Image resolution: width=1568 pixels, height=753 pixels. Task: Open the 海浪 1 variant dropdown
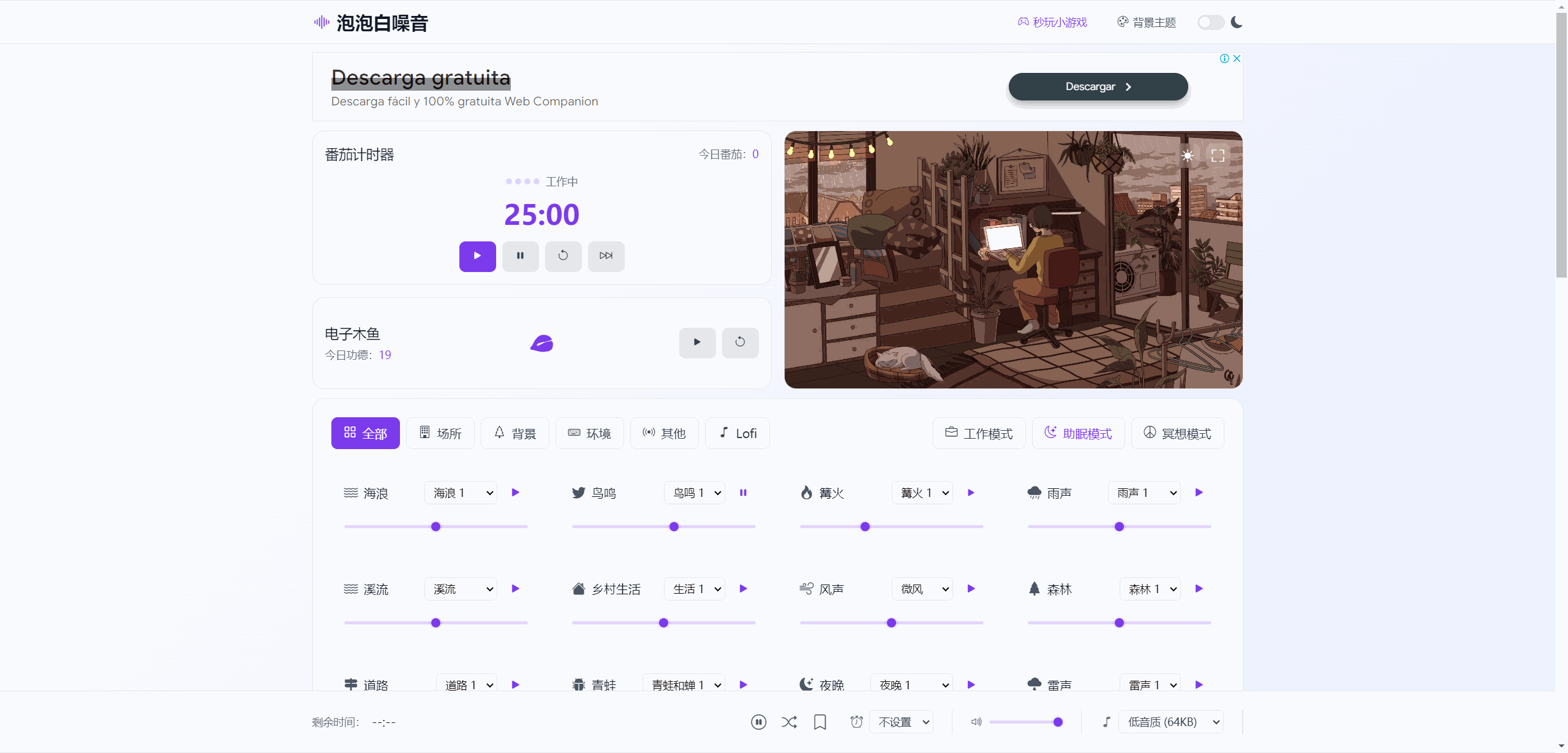tap(461, 493)
